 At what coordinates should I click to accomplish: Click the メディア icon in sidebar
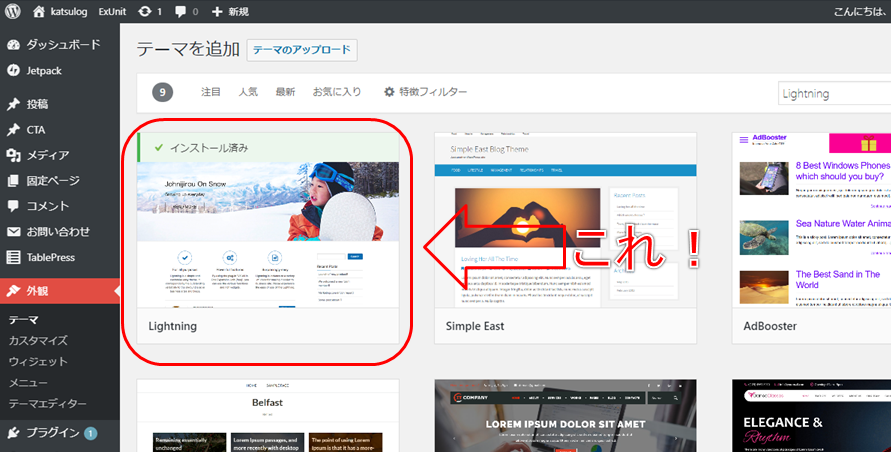13,155
